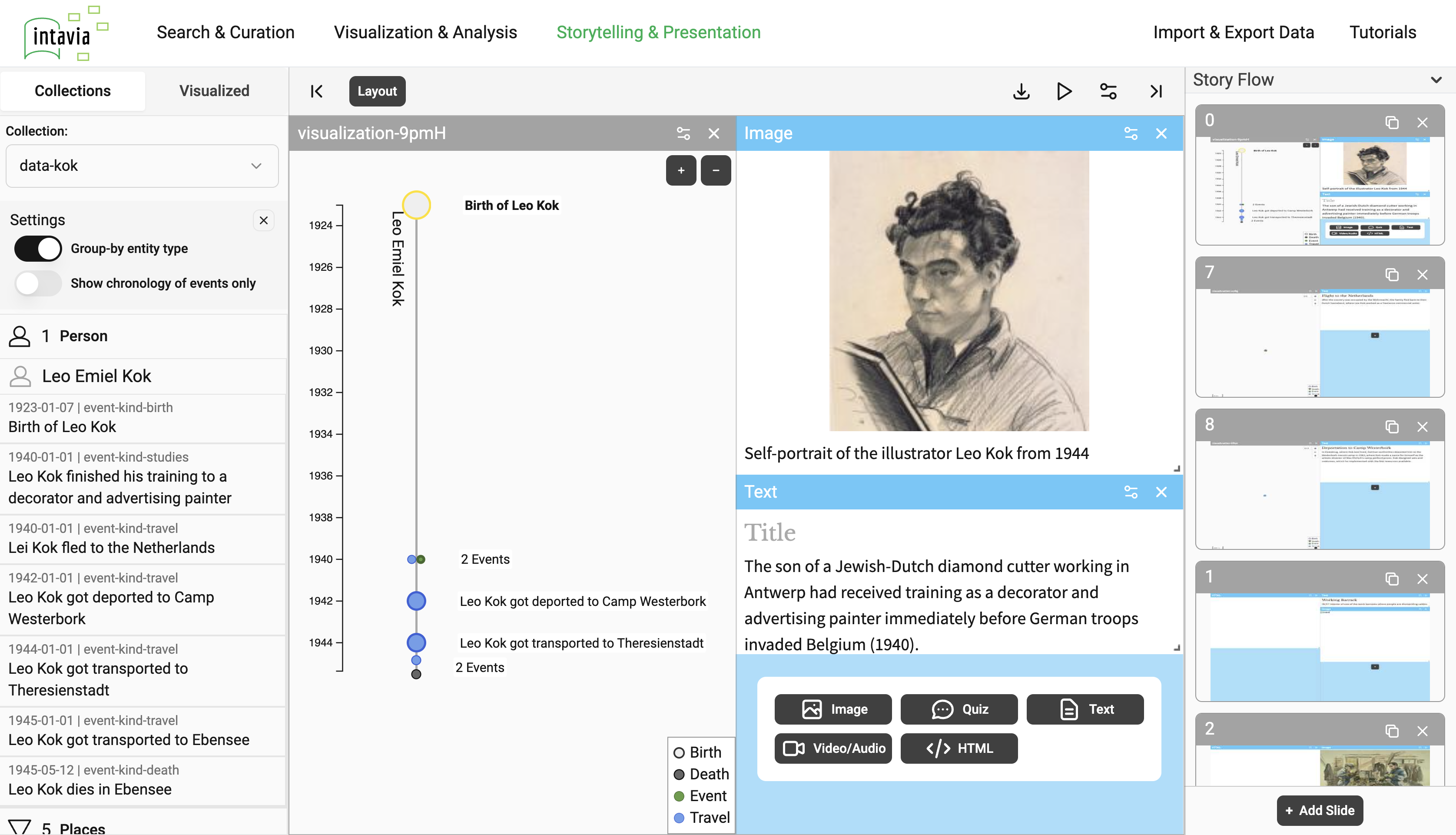Select the Visualization & Analysis menu item
This screenshot has width=1456, height=835.
tap(425, 32)
